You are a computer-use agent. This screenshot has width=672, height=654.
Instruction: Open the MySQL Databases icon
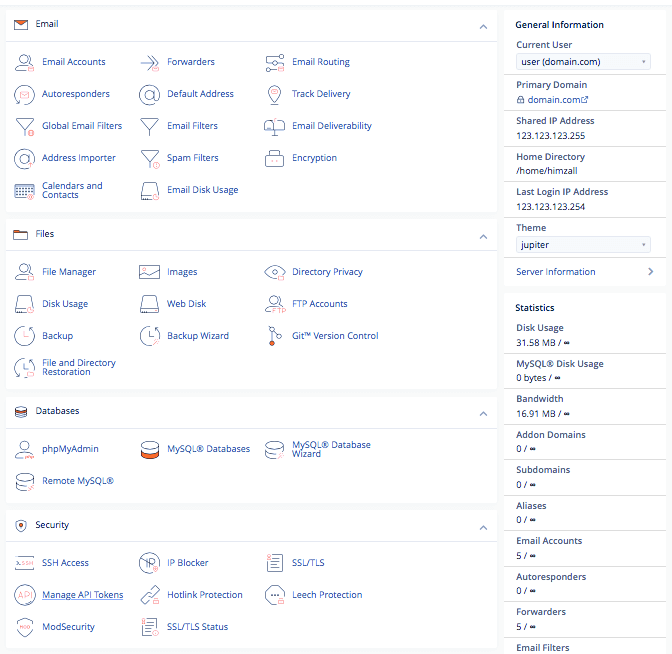click(150, 449)
